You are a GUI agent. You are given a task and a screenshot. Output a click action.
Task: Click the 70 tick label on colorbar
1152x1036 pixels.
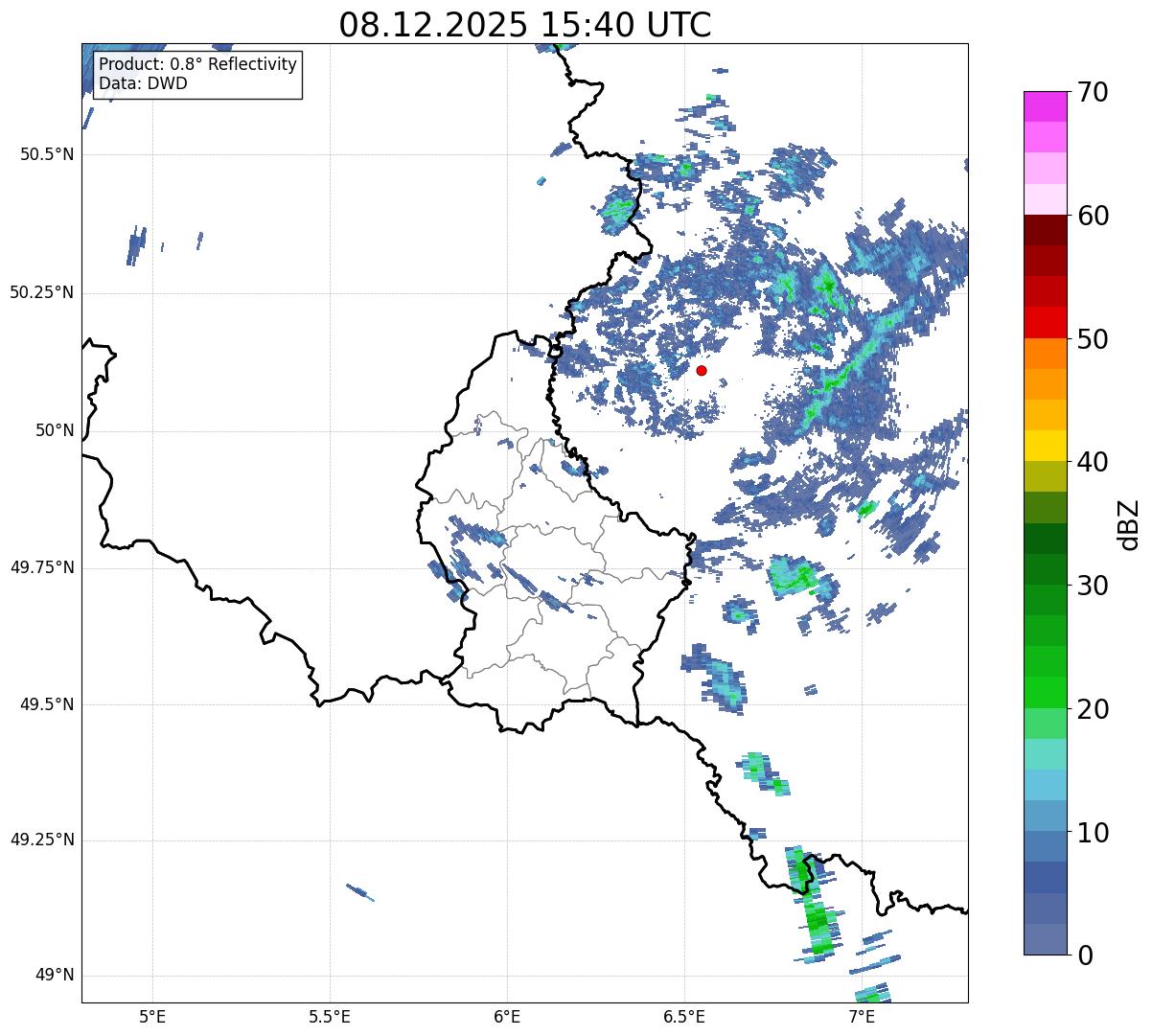click(x=1093, y=93)
